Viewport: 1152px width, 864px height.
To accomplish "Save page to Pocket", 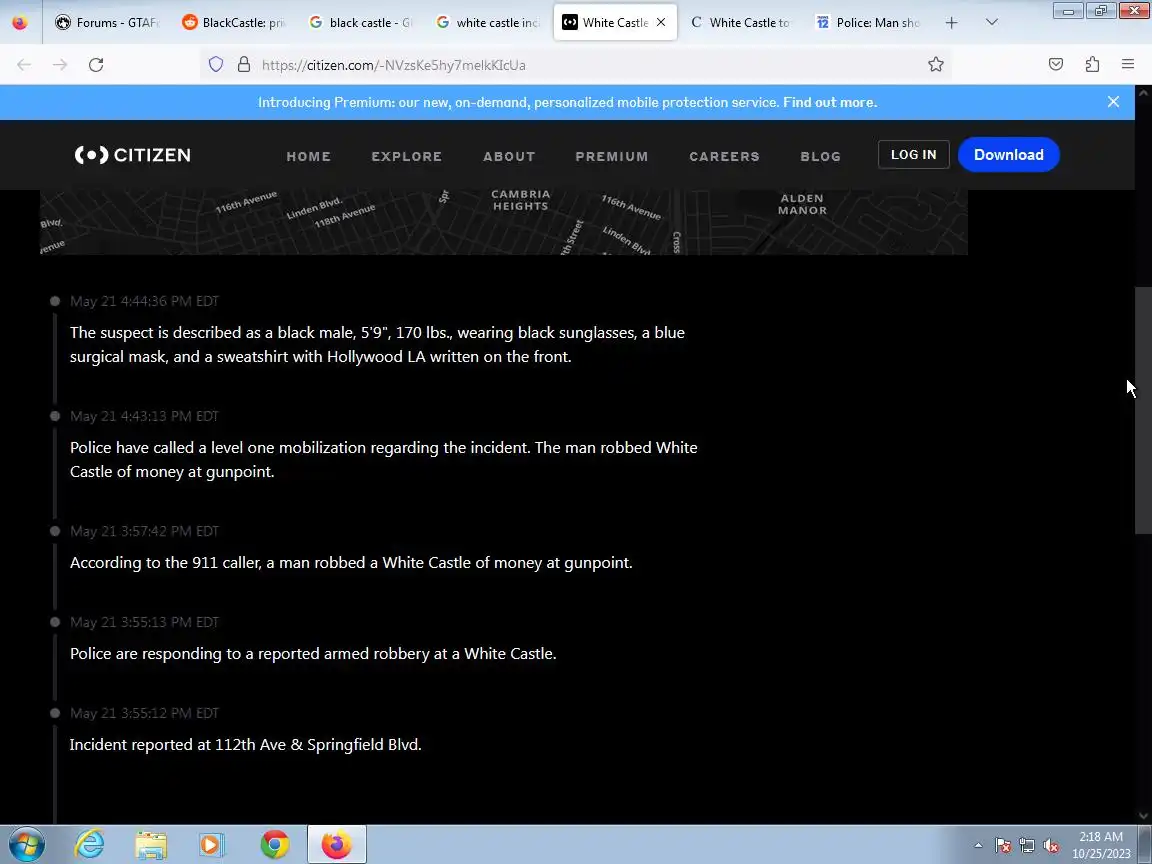I will 1056,65.
